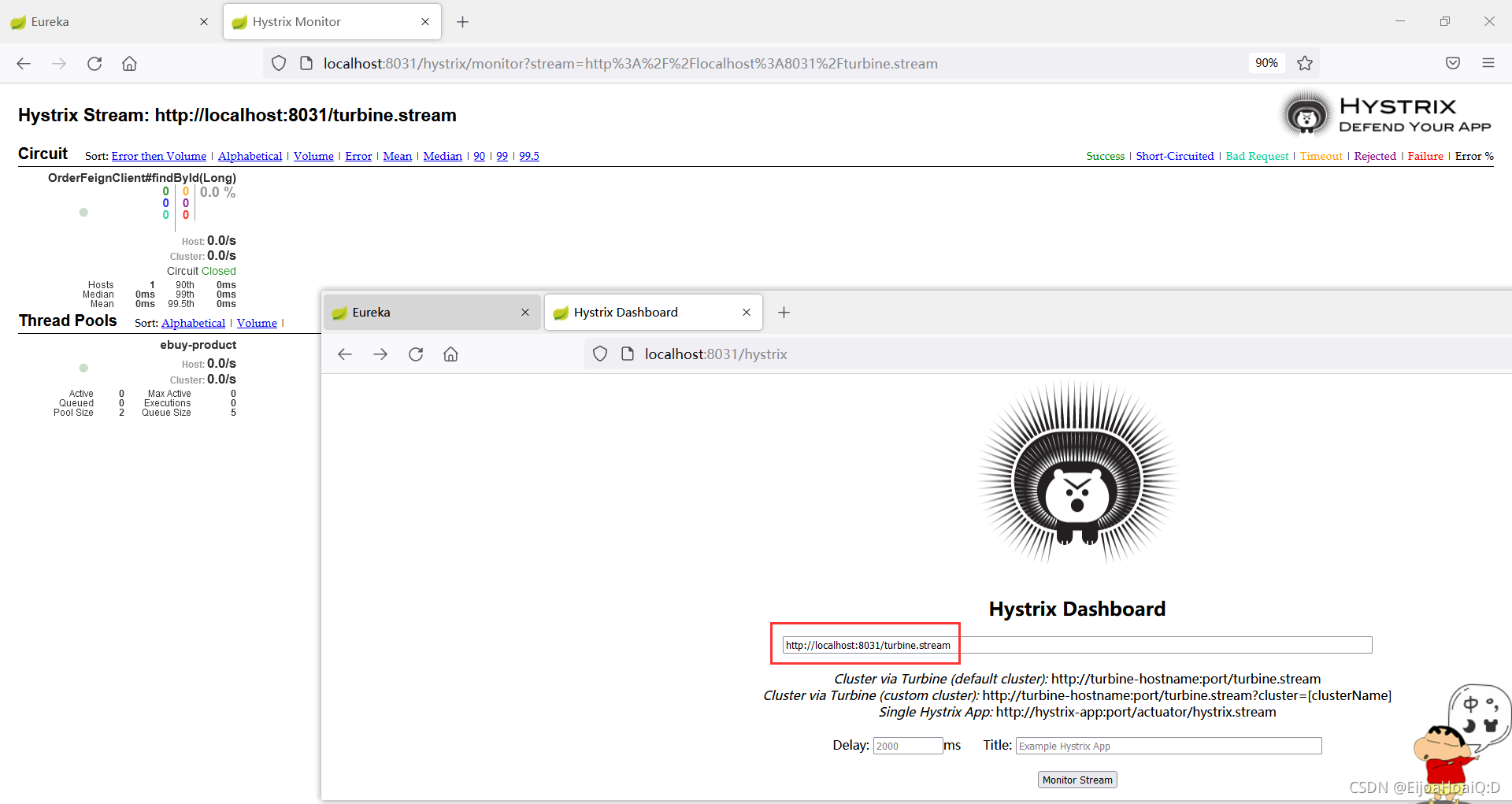This screenshot has height=804, width=1512.
Task: Sort circuits by Error then Volume
Action: click(x=159, y=156)
